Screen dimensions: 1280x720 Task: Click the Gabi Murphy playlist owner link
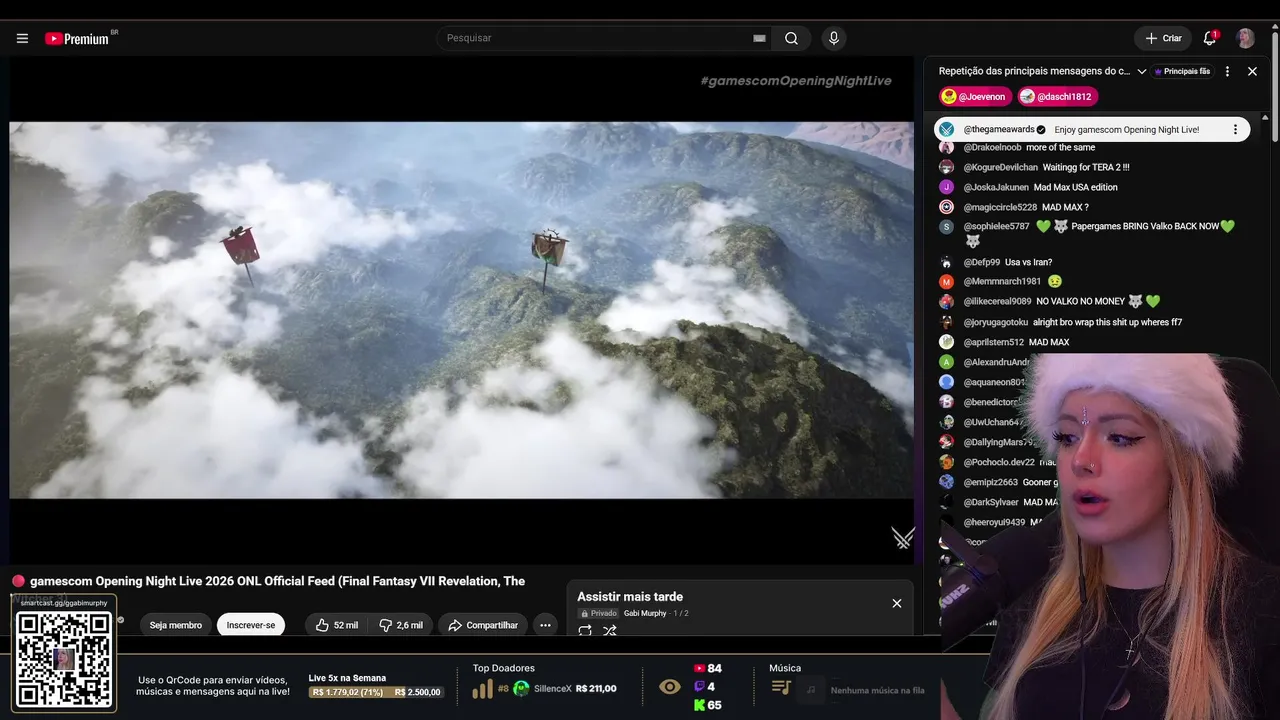click(x=645, y=613)
